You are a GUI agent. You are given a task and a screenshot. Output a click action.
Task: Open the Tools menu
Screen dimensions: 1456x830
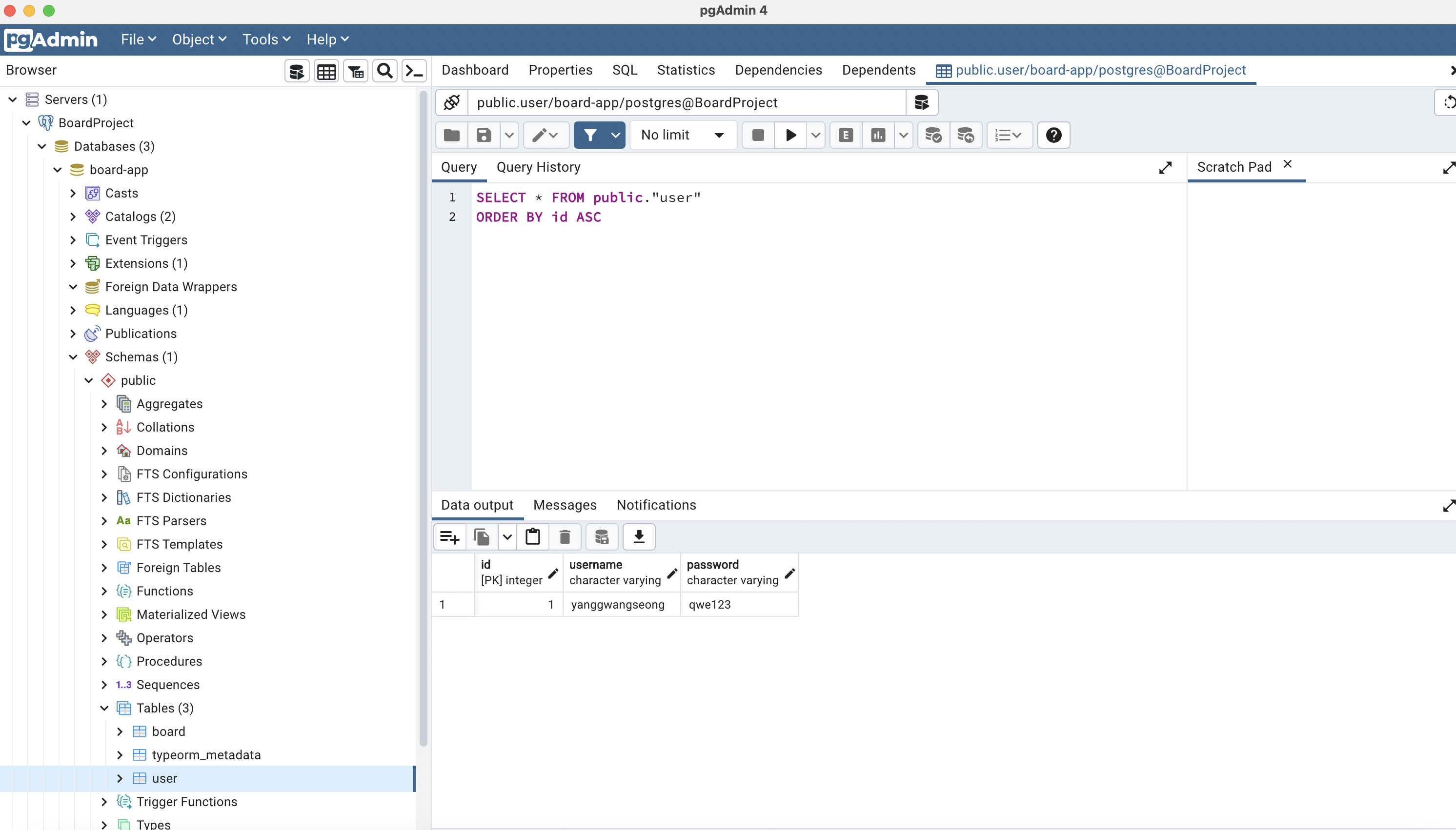[266, 40]
